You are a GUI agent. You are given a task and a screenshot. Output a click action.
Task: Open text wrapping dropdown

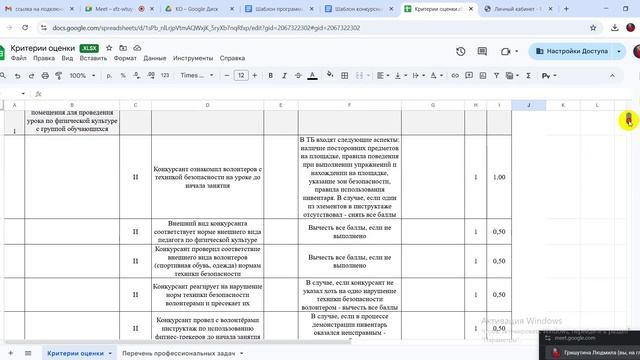click(x=418, y=76)
